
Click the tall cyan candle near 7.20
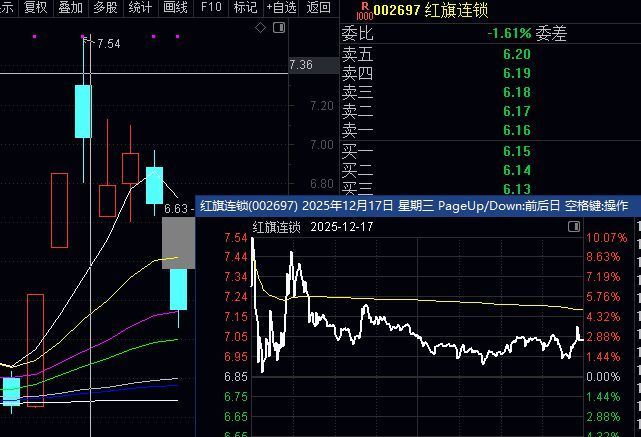83,112
